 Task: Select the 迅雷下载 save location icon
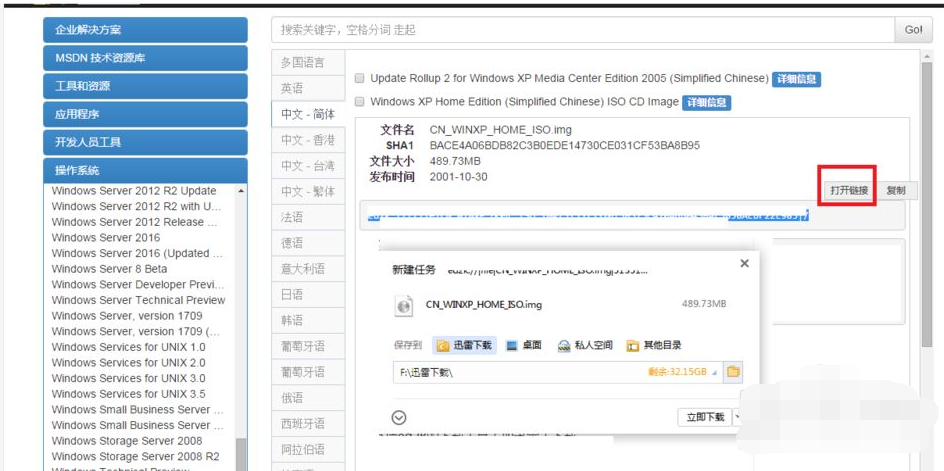point(442,346)
